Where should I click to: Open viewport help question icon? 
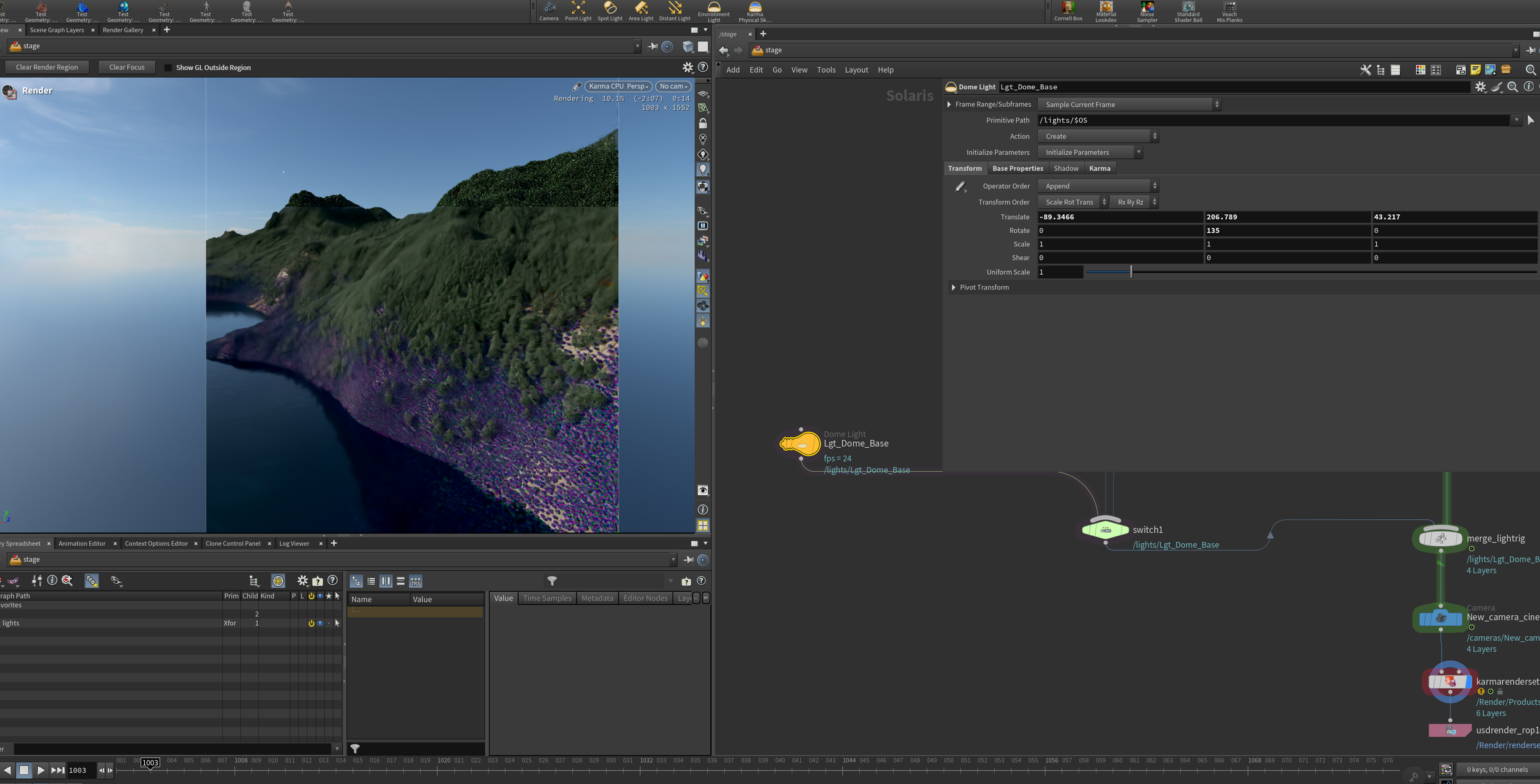[703, 67]
